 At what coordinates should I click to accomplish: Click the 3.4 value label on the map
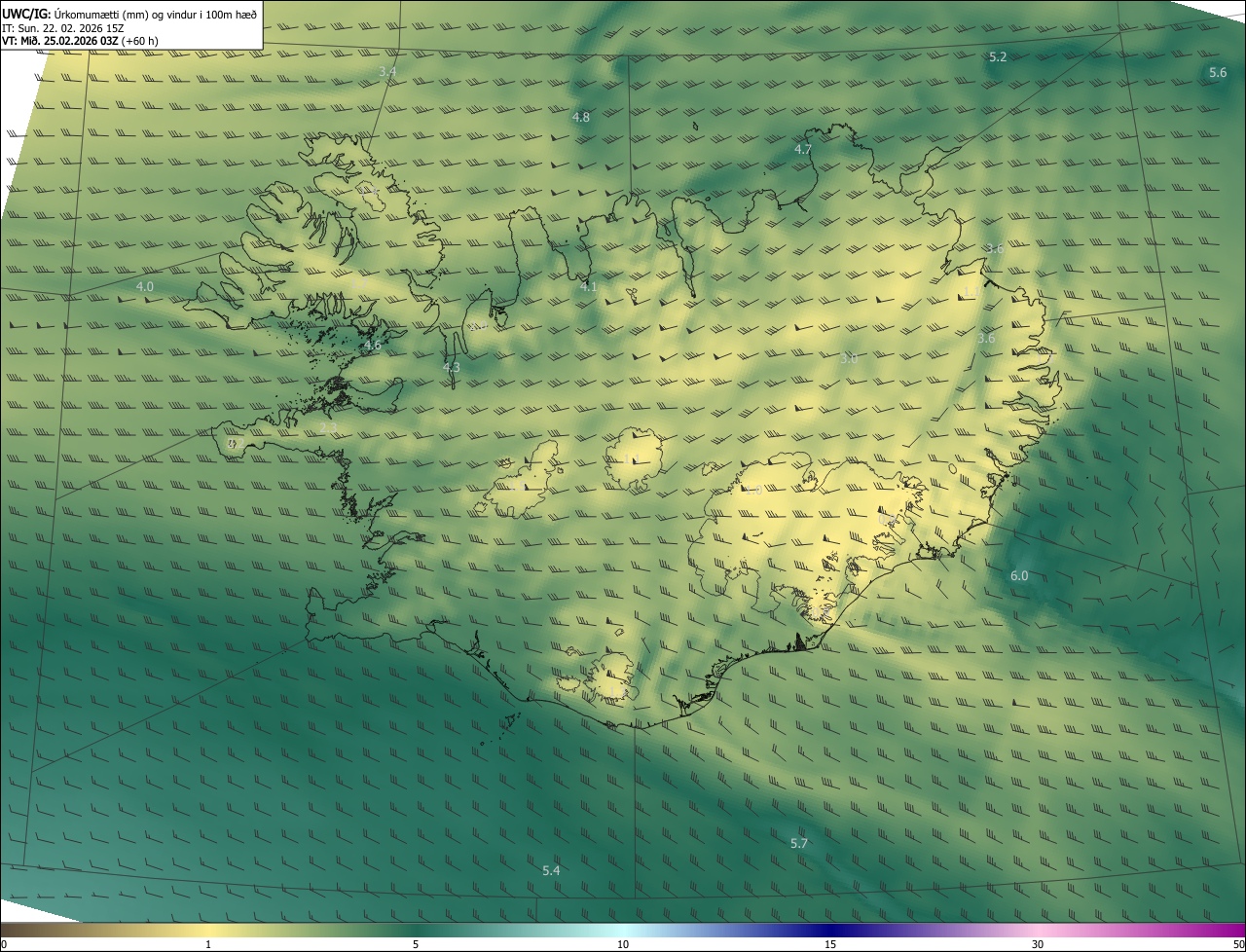pyautogui.click(x=387, y=71)
